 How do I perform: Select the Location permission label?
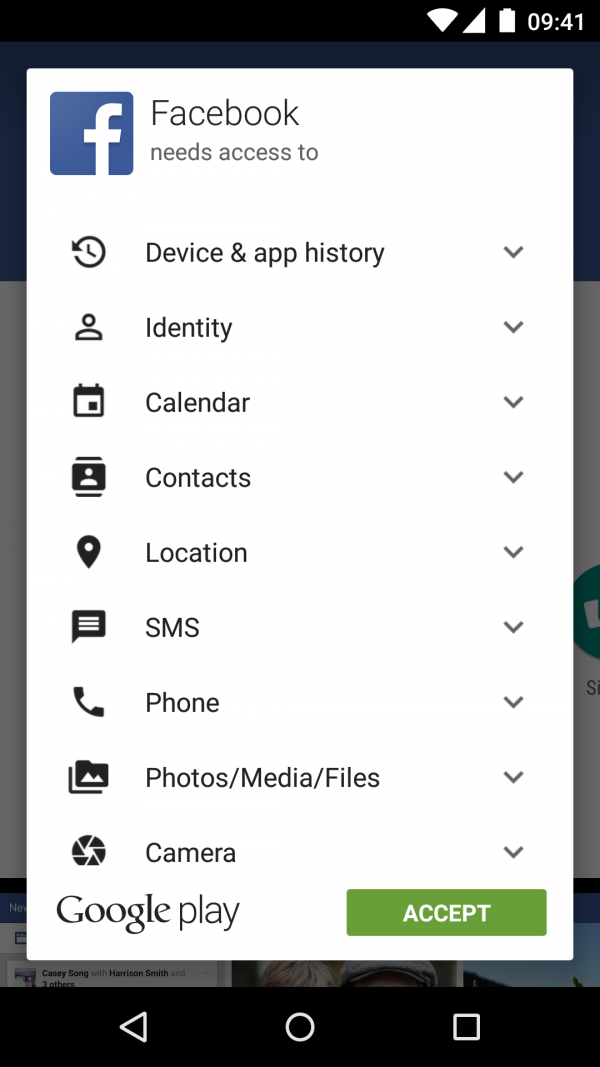[196, 552]
